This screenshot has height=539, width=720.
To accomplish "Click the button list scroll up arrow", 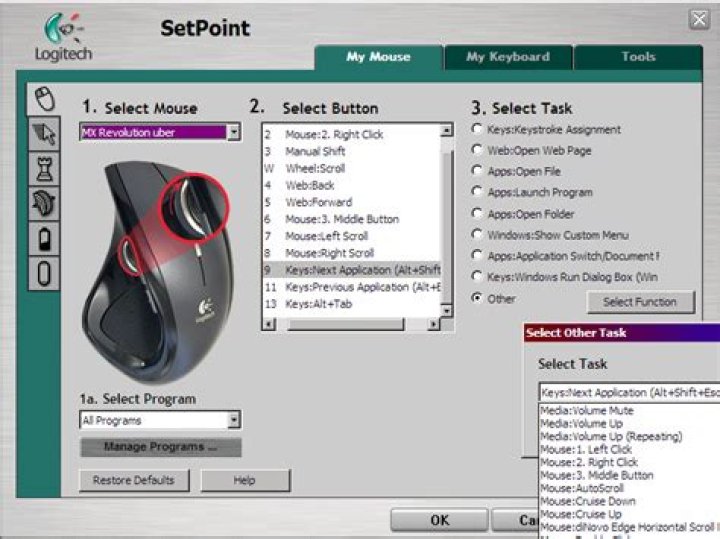I will pos(446,131).
